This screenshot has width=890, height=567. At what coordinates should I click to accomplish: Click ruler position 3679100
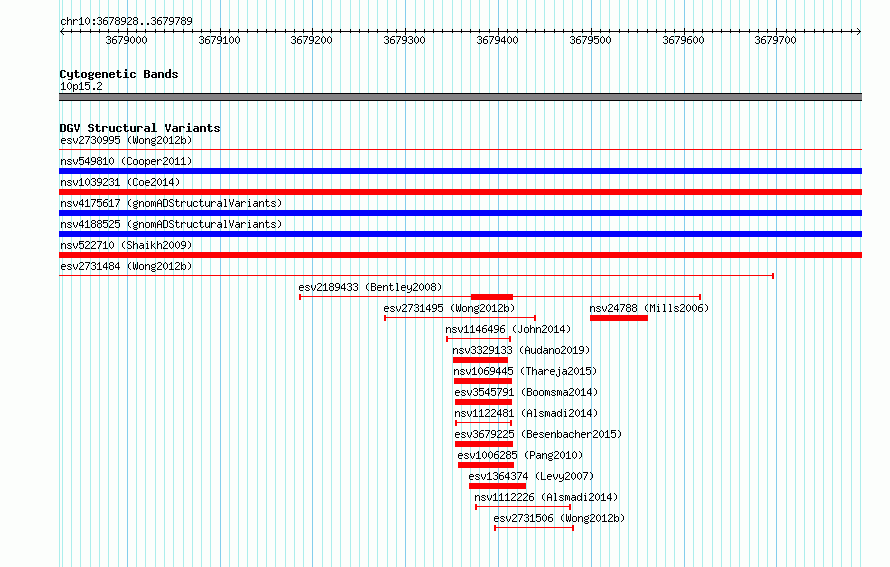click(x=219, y=40)
